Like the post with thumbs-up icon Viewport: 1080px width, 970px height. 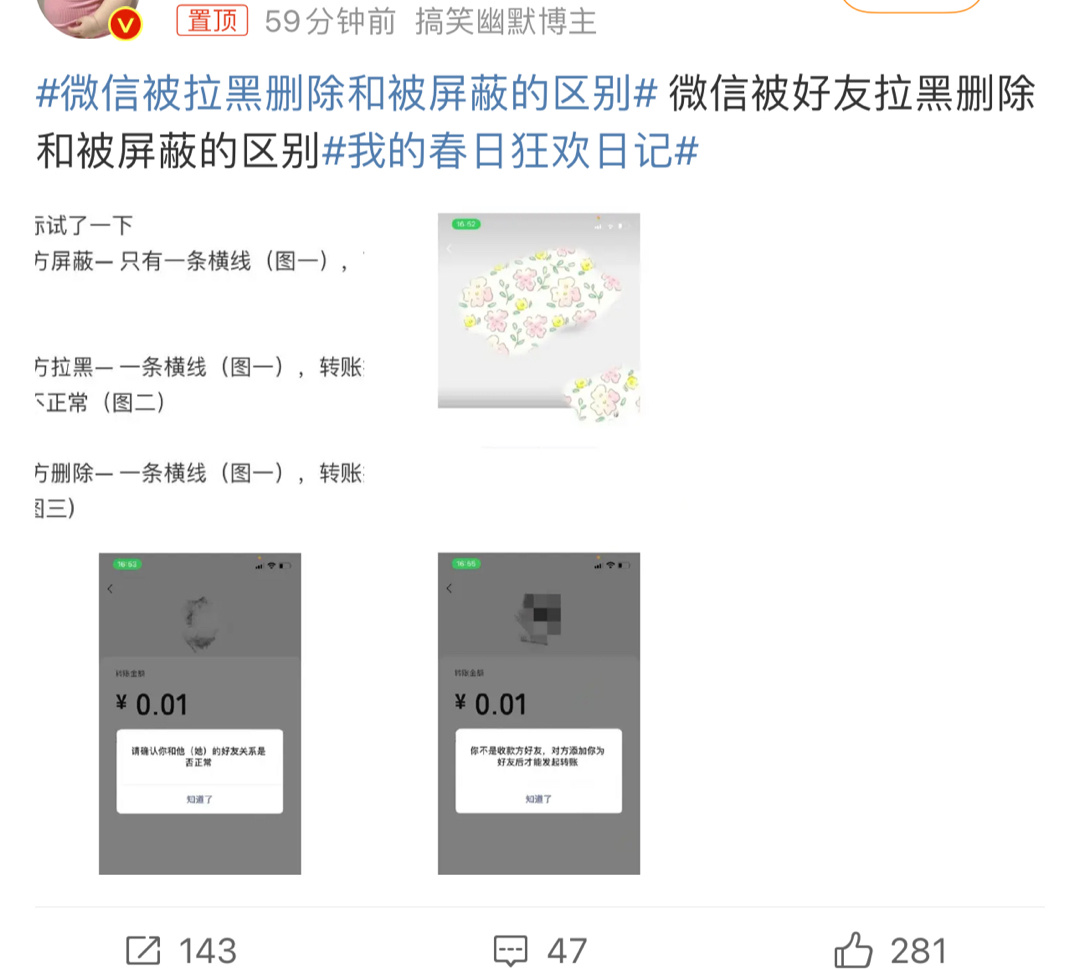853,949
